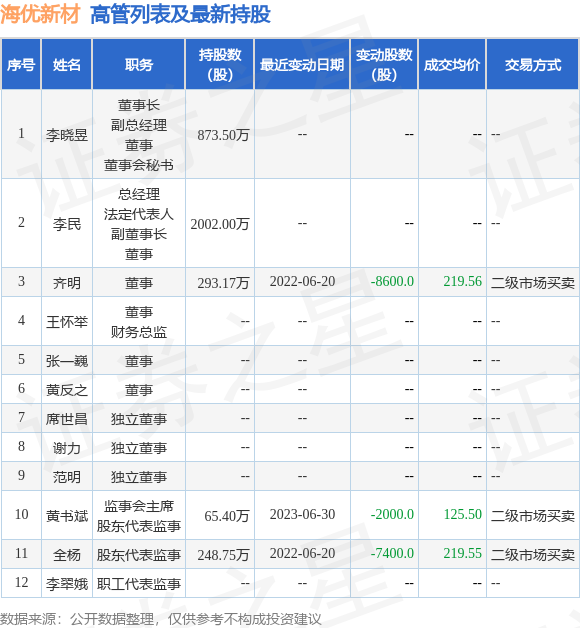
Task: Click 职工代表监事 in 李翠娥's row
Action: (139, 584)
